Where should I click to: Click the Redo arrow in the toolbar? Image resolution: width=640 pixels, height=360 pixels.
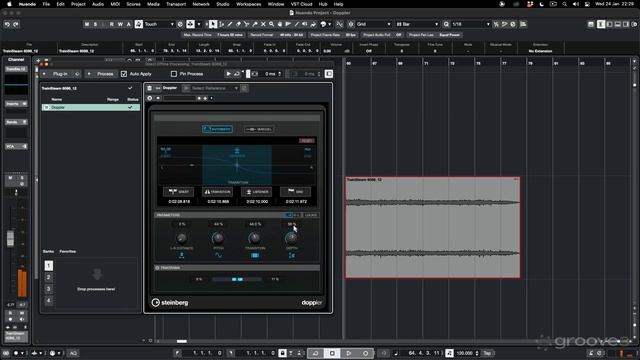[x=16, y=24]
